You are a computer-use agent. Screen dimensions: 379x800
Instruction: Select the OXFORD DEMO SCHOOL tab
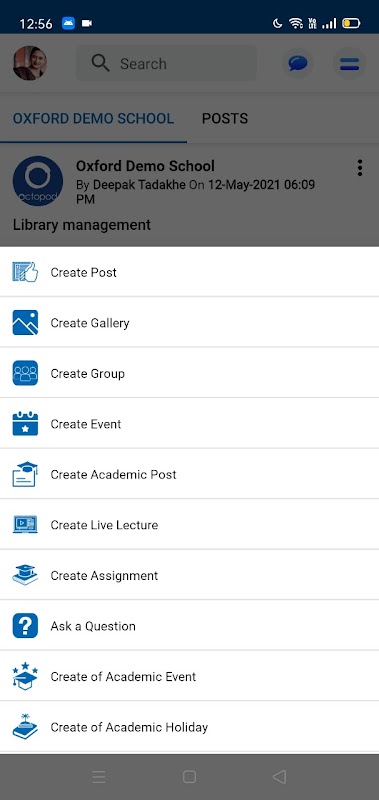(x=93, y=118)
